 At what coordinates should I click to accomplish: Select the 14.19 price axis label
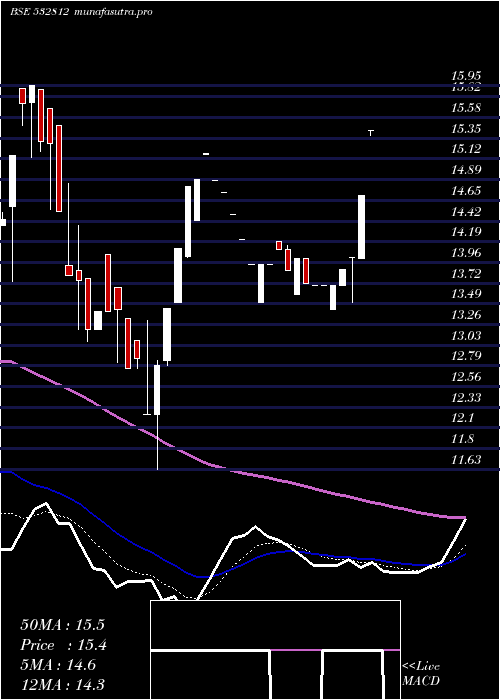pos(466,232)
